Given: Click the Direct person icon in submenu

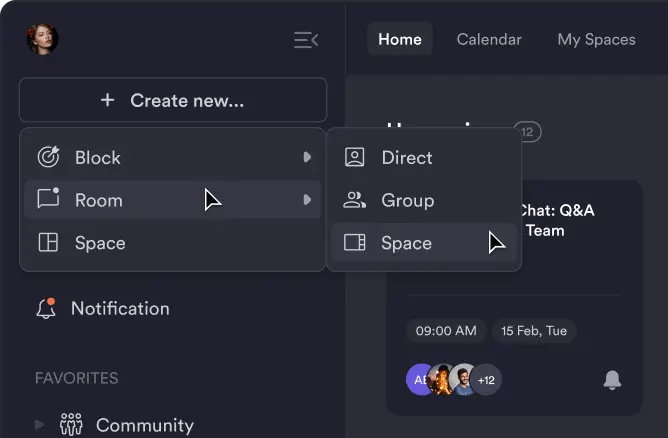Looking at the screenshot, I should point(354,157).
